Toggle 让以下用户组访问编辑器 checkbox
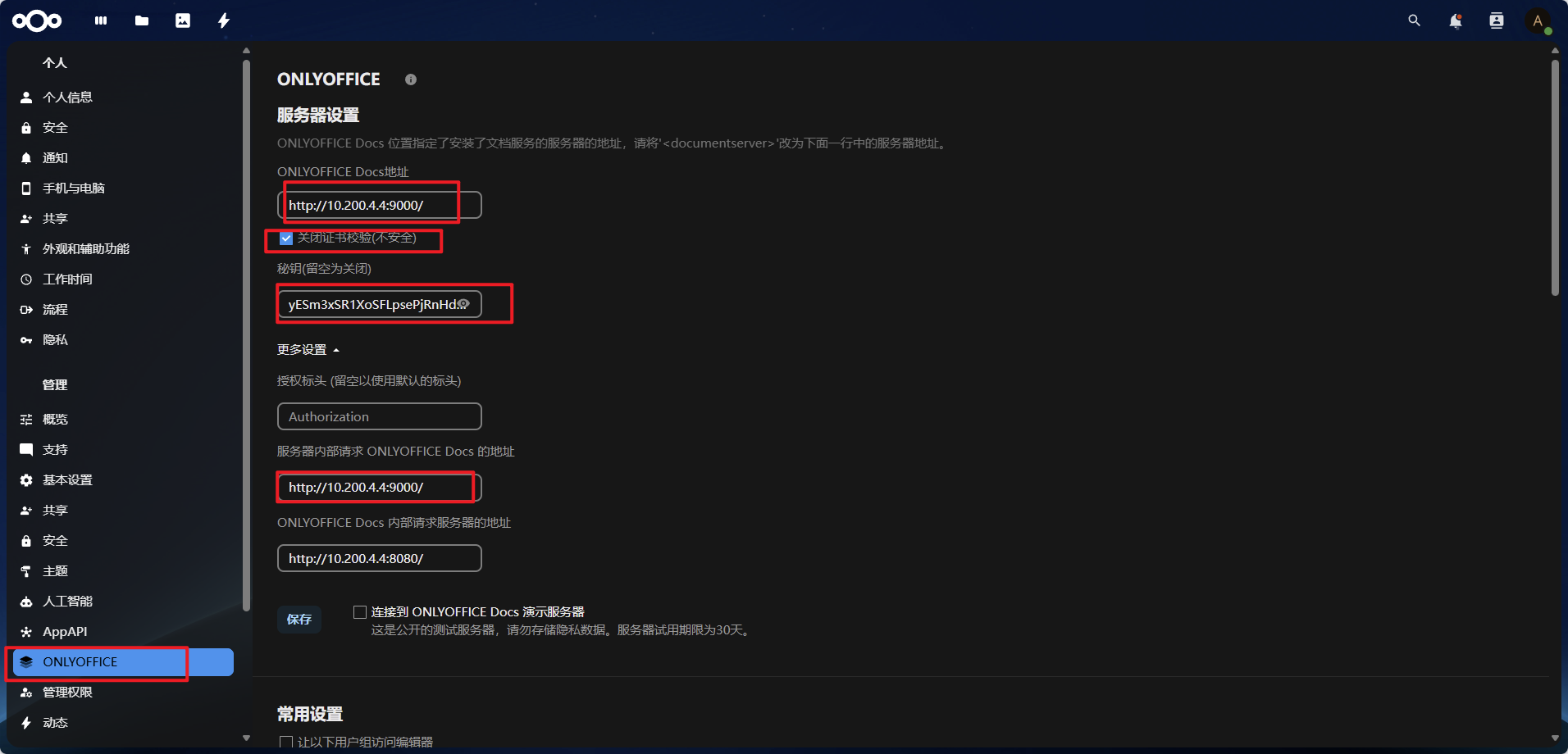This screenshot has width=1568, height=754. click(286, 742)
